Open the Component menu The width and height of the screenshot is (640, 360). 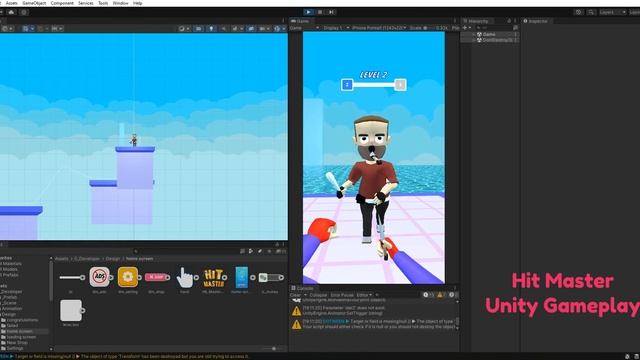point(62,3)
